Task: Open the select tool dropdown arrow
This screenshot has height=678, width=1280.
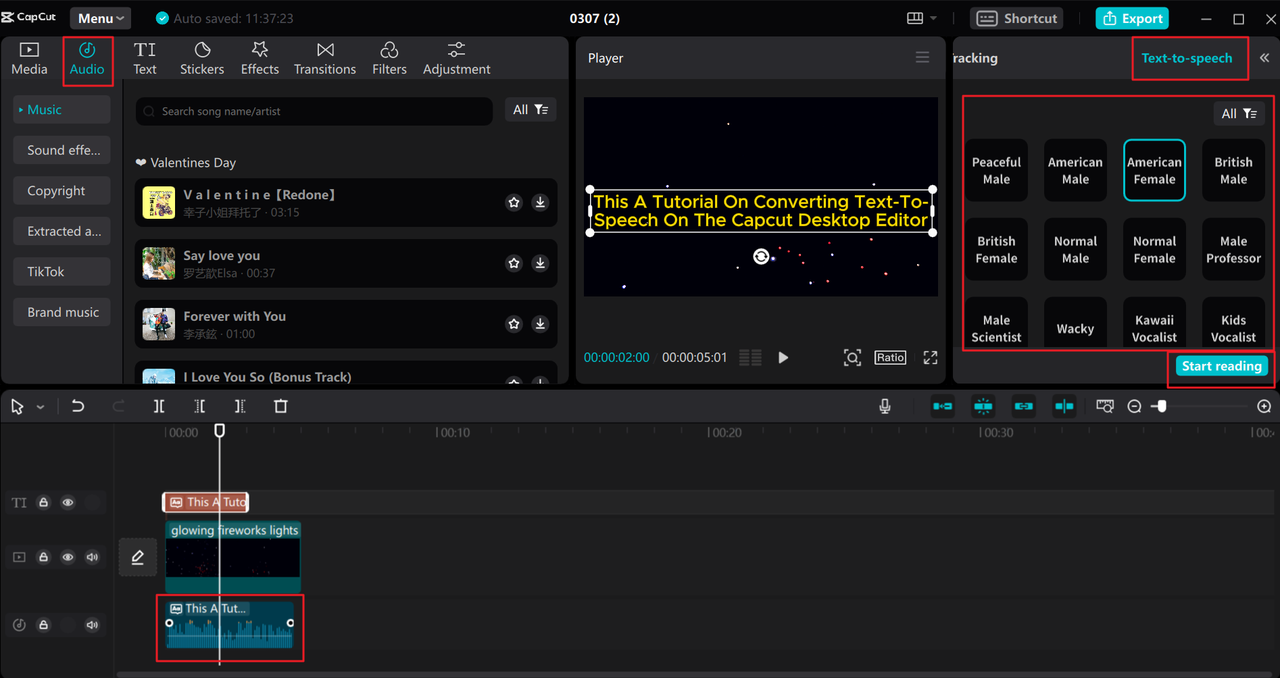Action: (40, 407)
